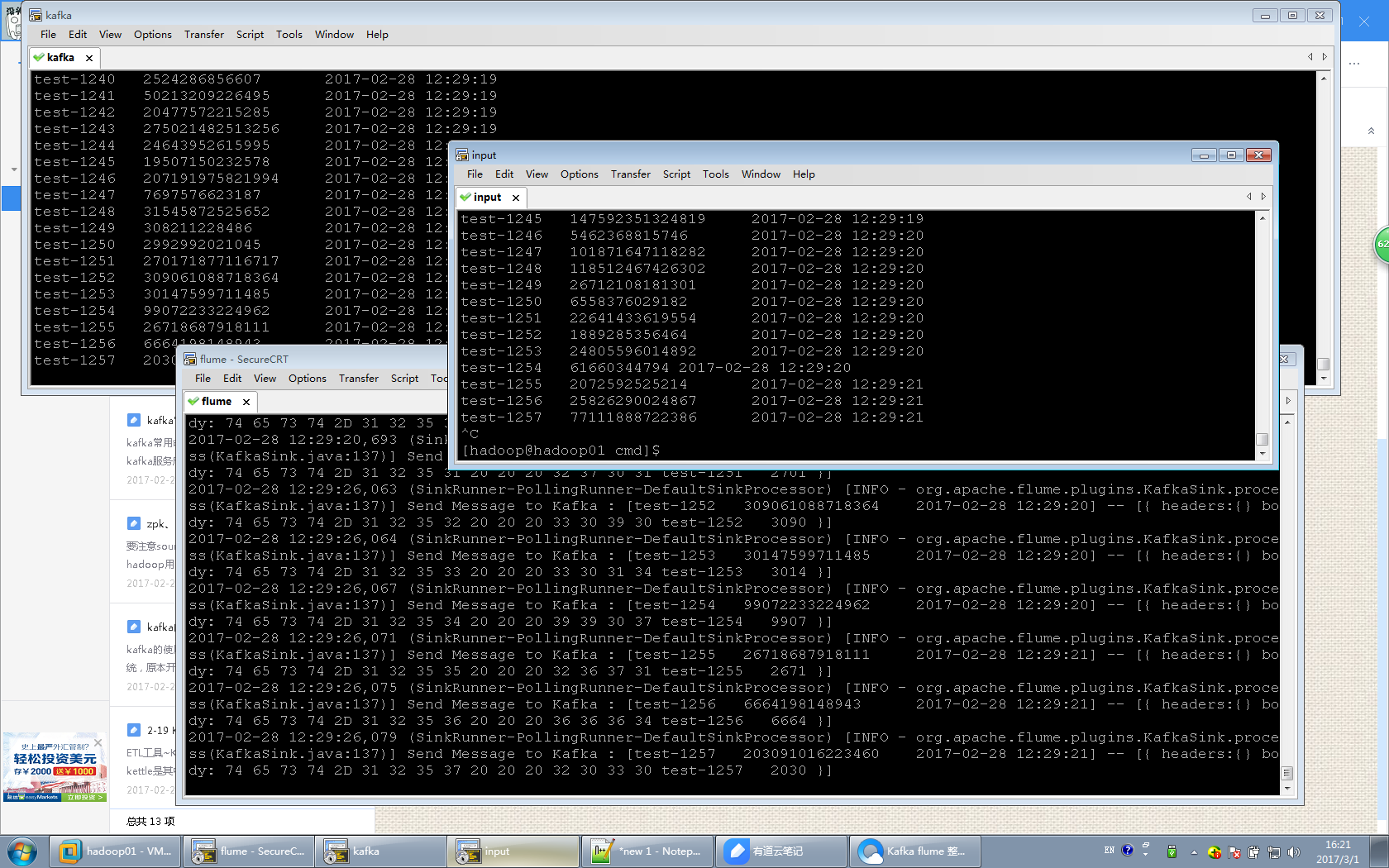The height and width of the screenshot is (868, 1389).
Task: Click the flag icon in system tray
Action: pyautogui.click(x=1234, y=851)
